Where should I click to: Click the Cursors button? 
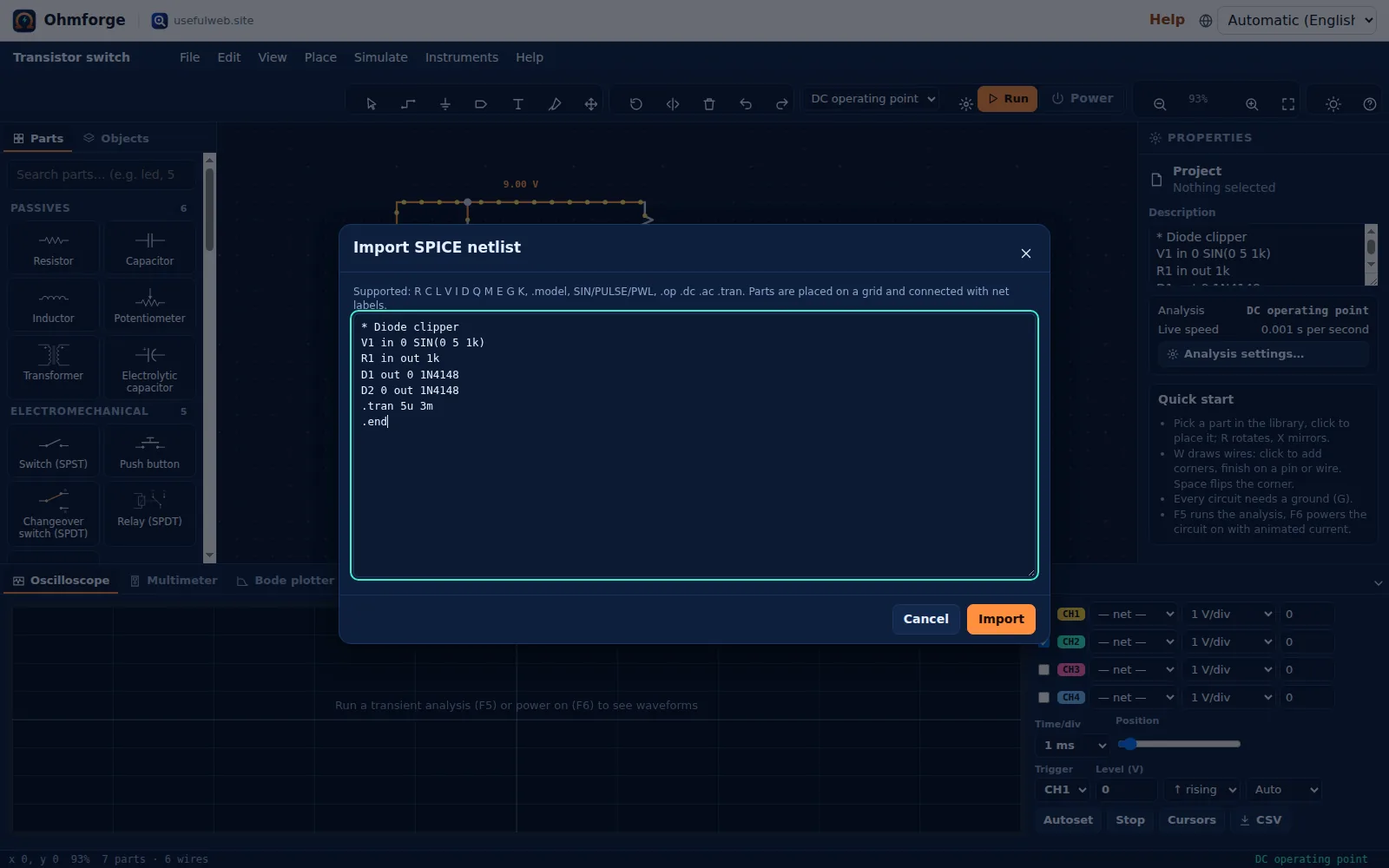click(x=1191, y=819)
